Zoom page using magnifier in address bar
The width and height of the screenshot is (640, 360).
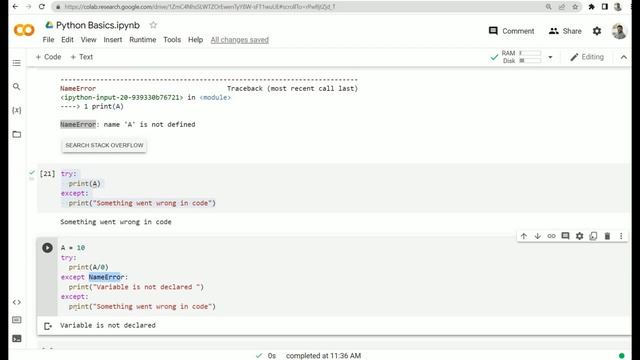549,7
